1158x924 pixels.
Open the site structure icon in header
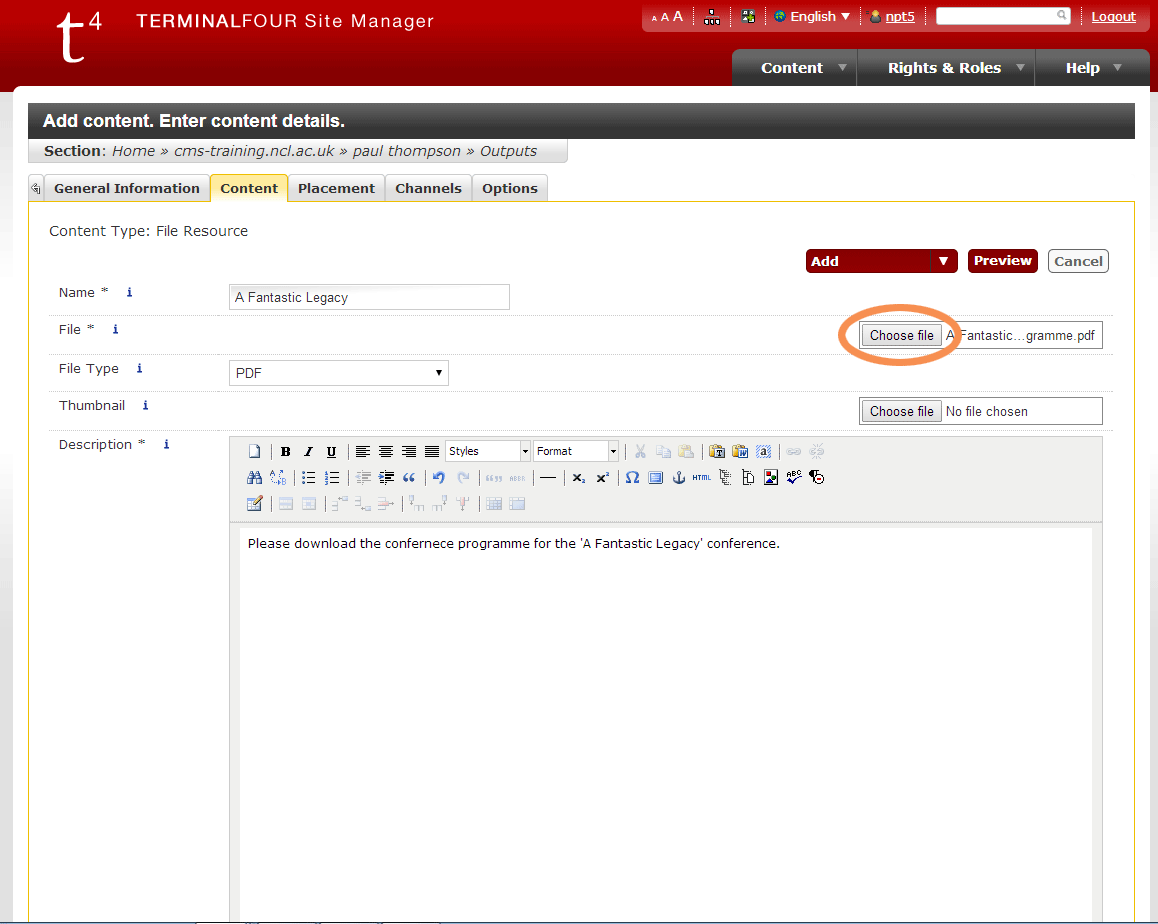(712, 17)
